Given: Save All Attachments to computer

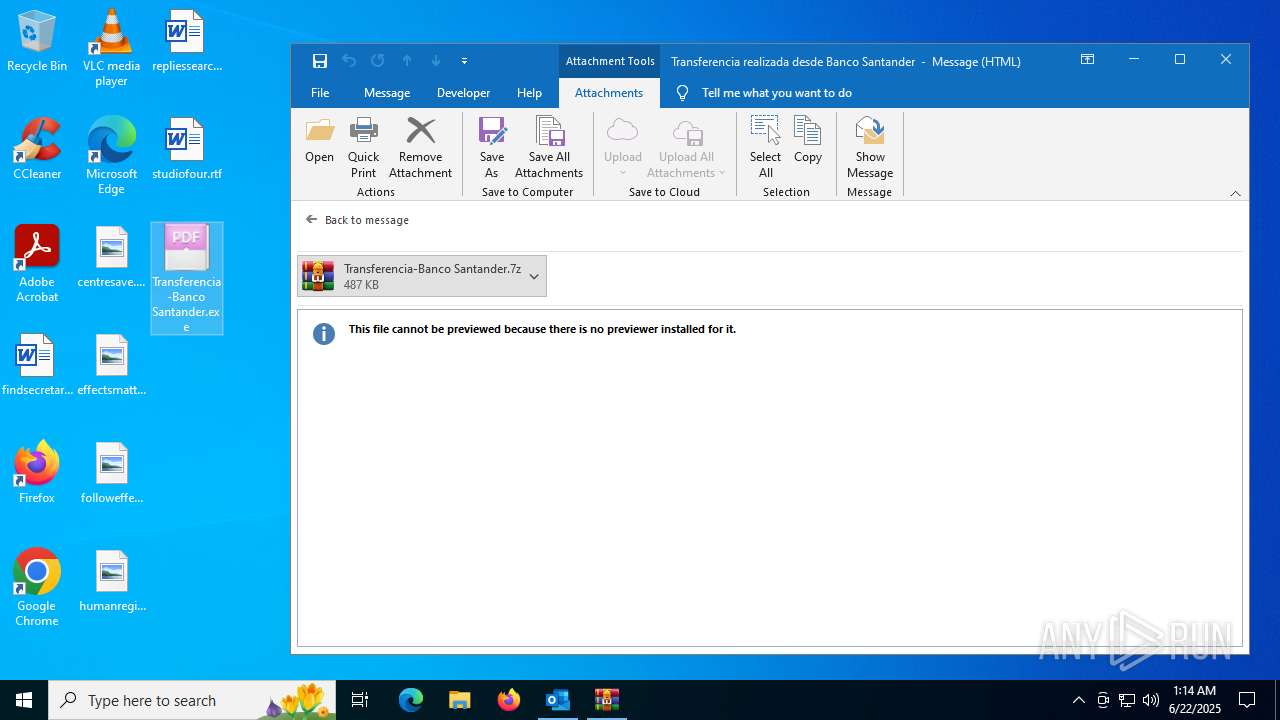Looking at the screenshot, I should pyautogui.click(x=549, y=147).
